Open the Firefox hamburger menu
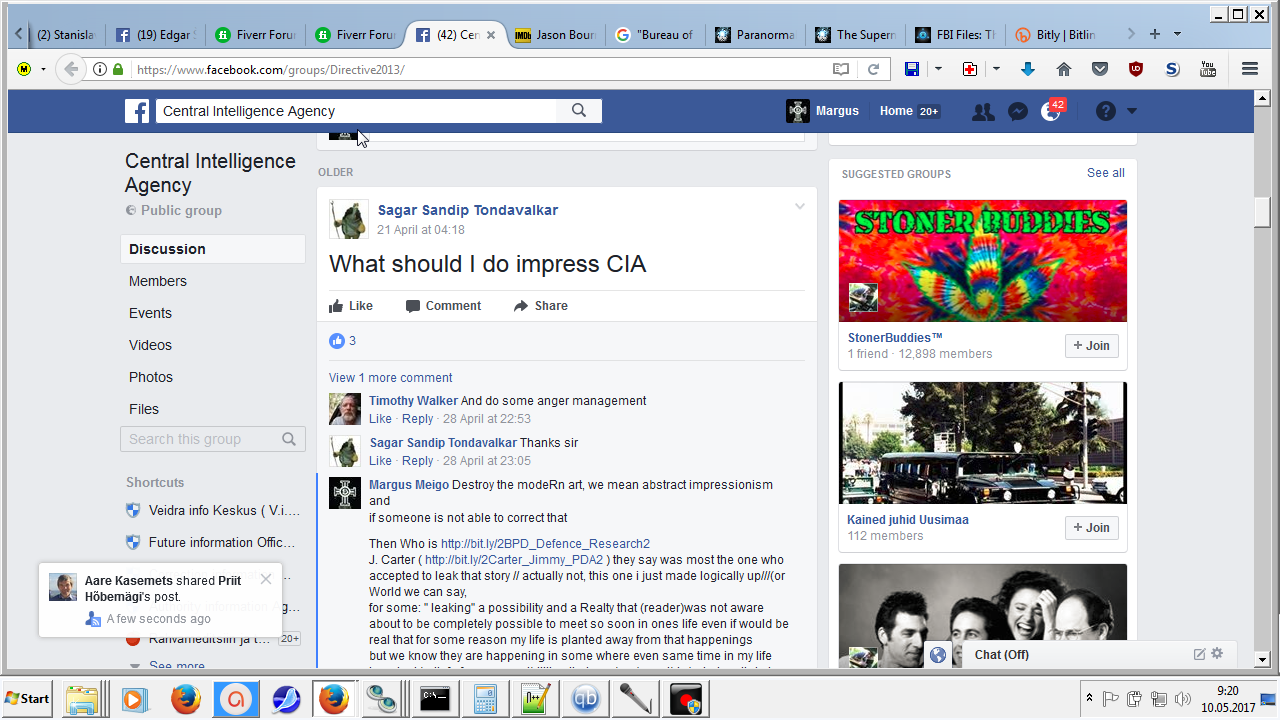The height and width of the screenshot is (720, 1280). click(1250, 69)
